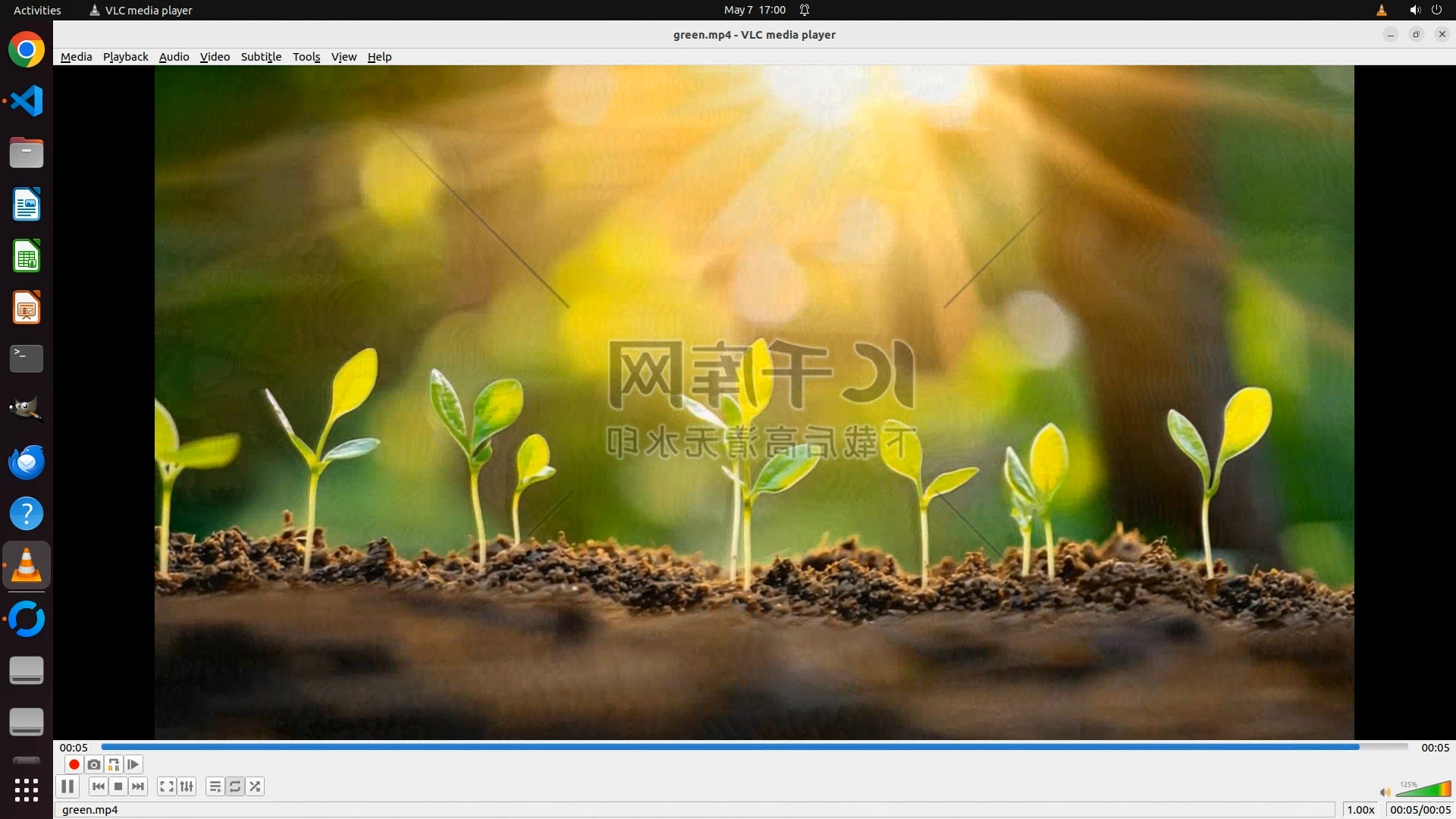Skip to previous media track
1456x819 pixels.
coord(99,786)
